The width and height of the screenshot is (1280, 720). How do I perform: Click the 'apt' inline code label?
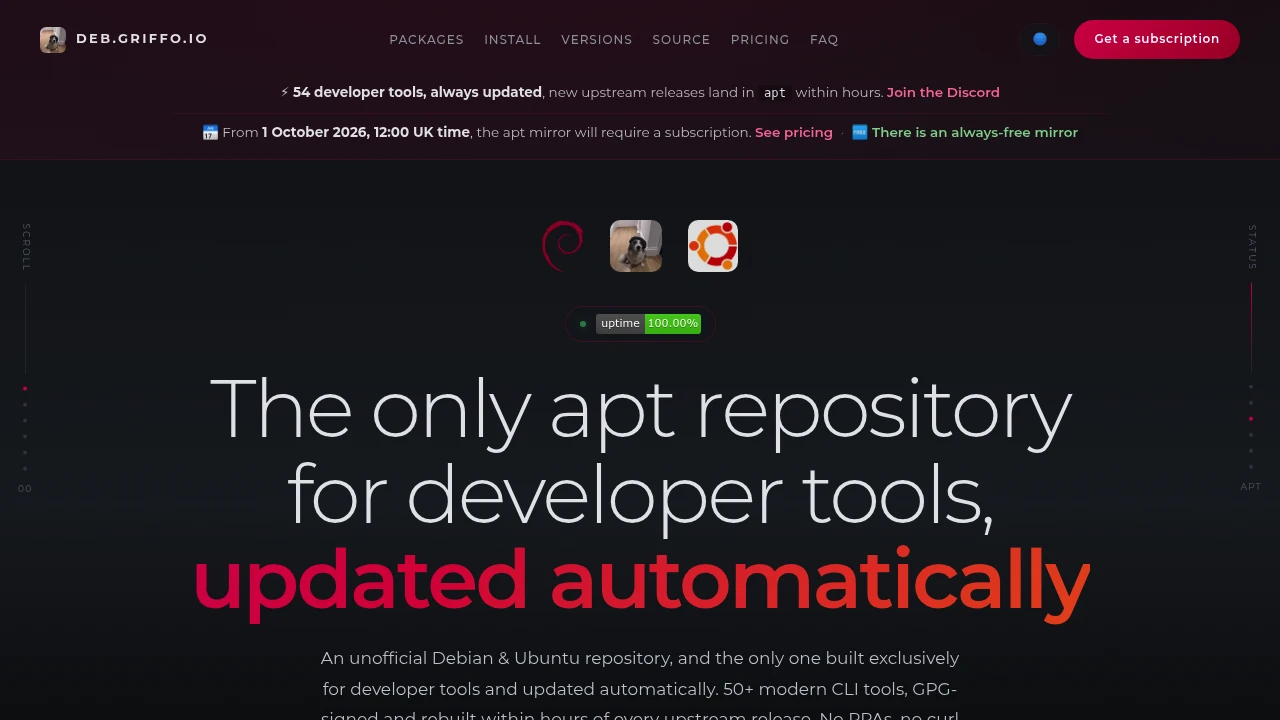[775, 92]
